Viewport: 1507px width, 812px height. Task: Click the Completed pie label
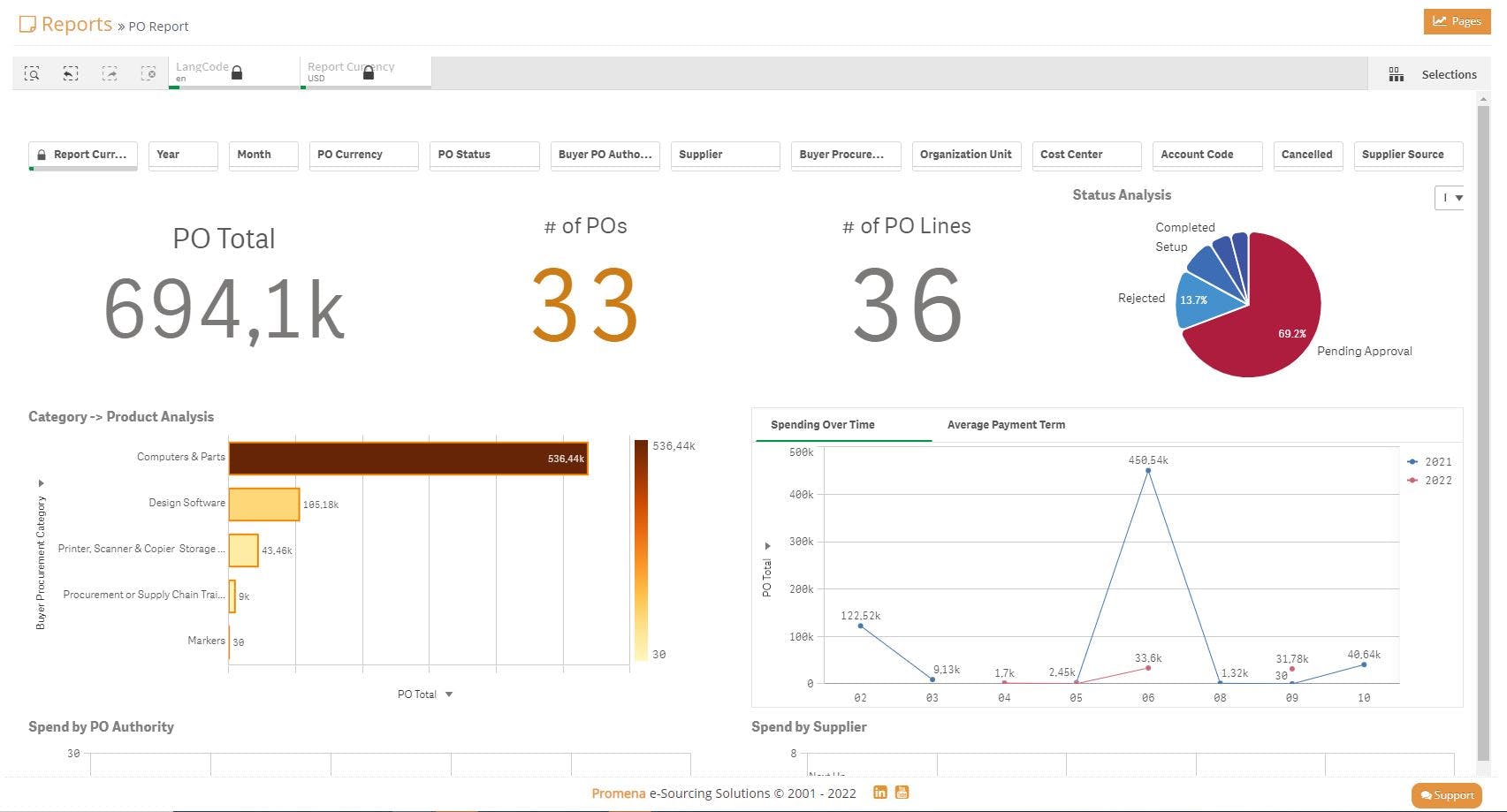pyautogui.click(x=1185, y=227)
